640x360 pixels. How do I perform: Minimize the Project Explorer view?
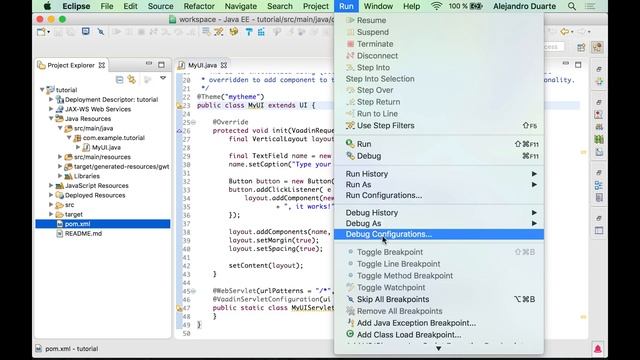pos(149,64)
